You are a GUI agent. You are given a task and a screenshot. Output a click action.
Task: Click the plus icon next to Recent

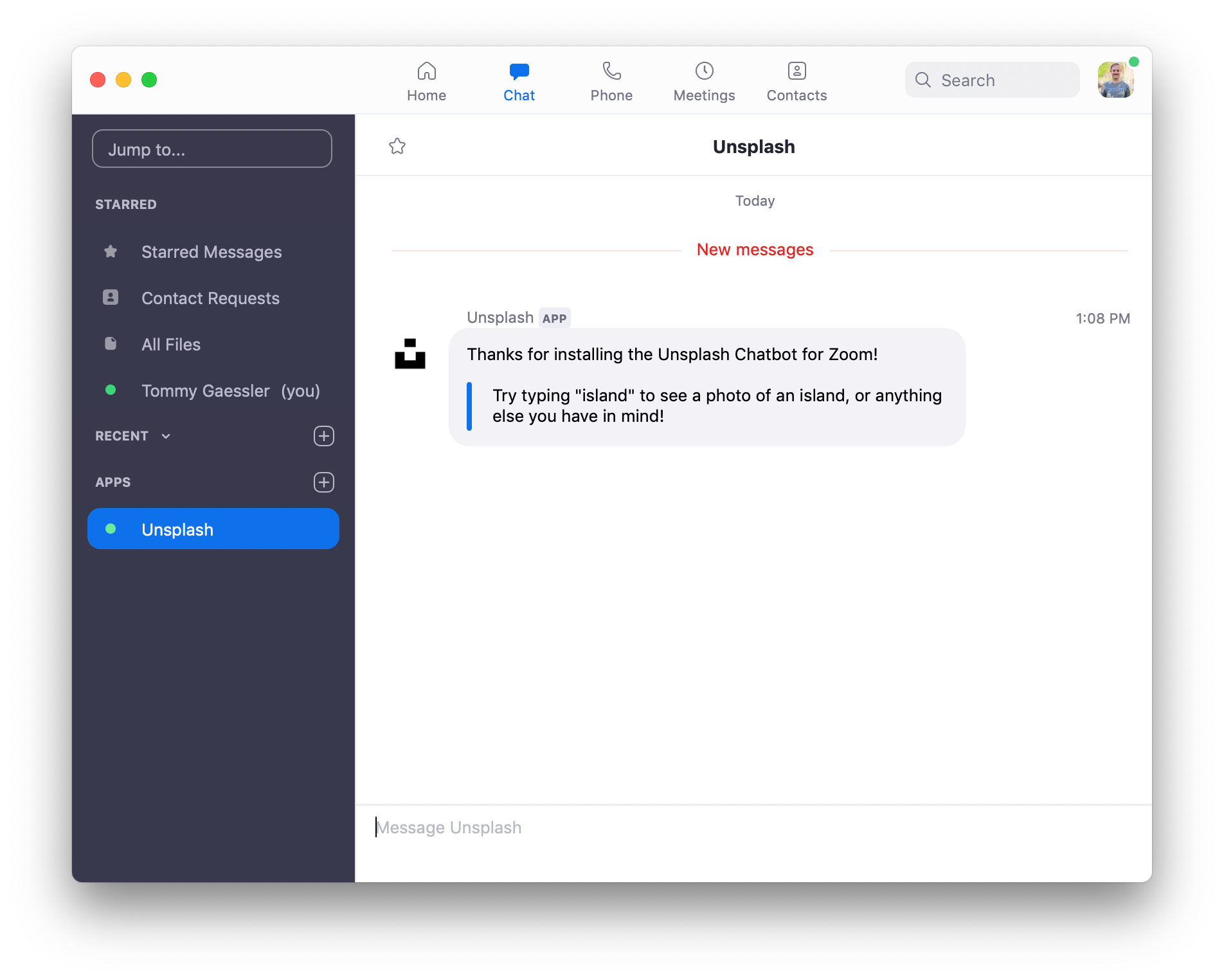[324, 436]
